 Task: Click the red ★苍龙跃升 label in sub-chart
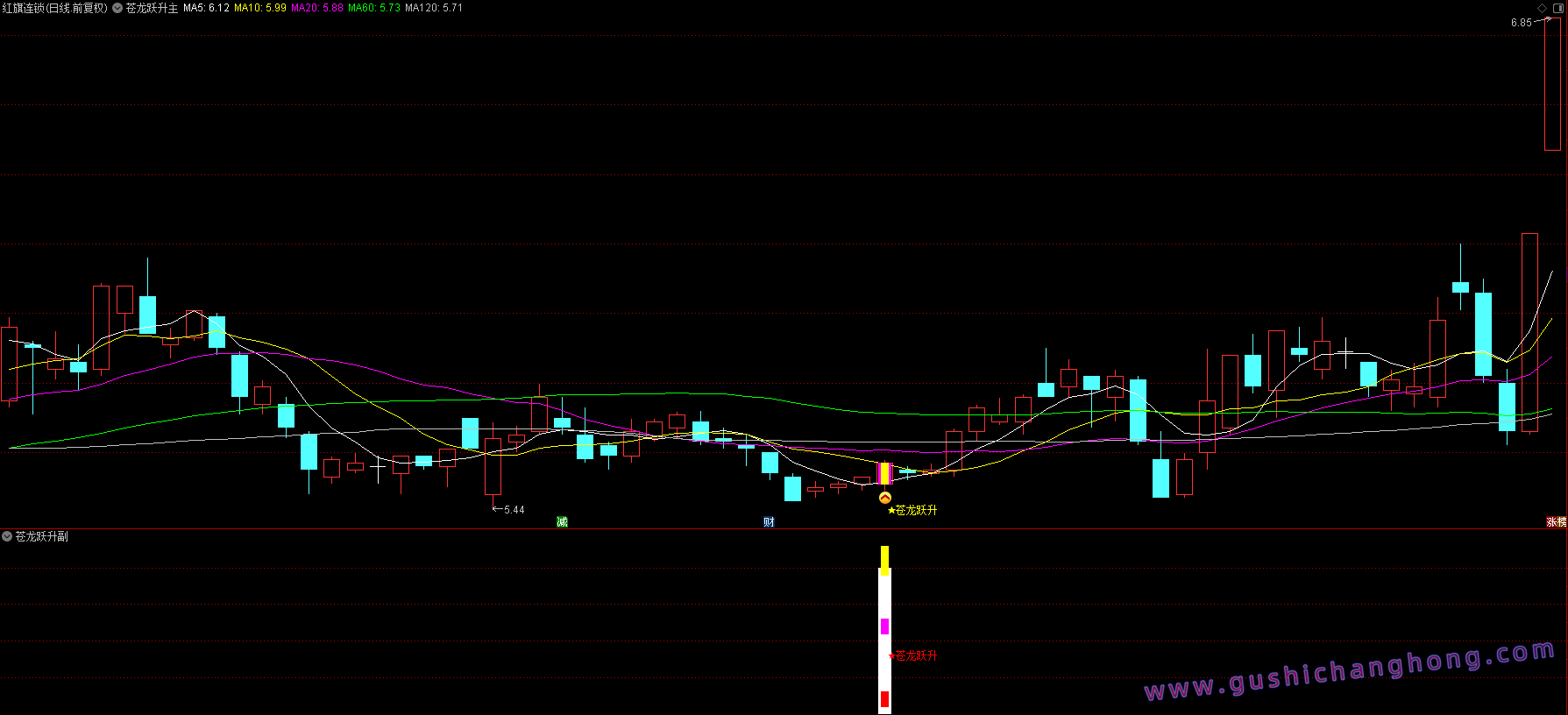click(913, 655)
